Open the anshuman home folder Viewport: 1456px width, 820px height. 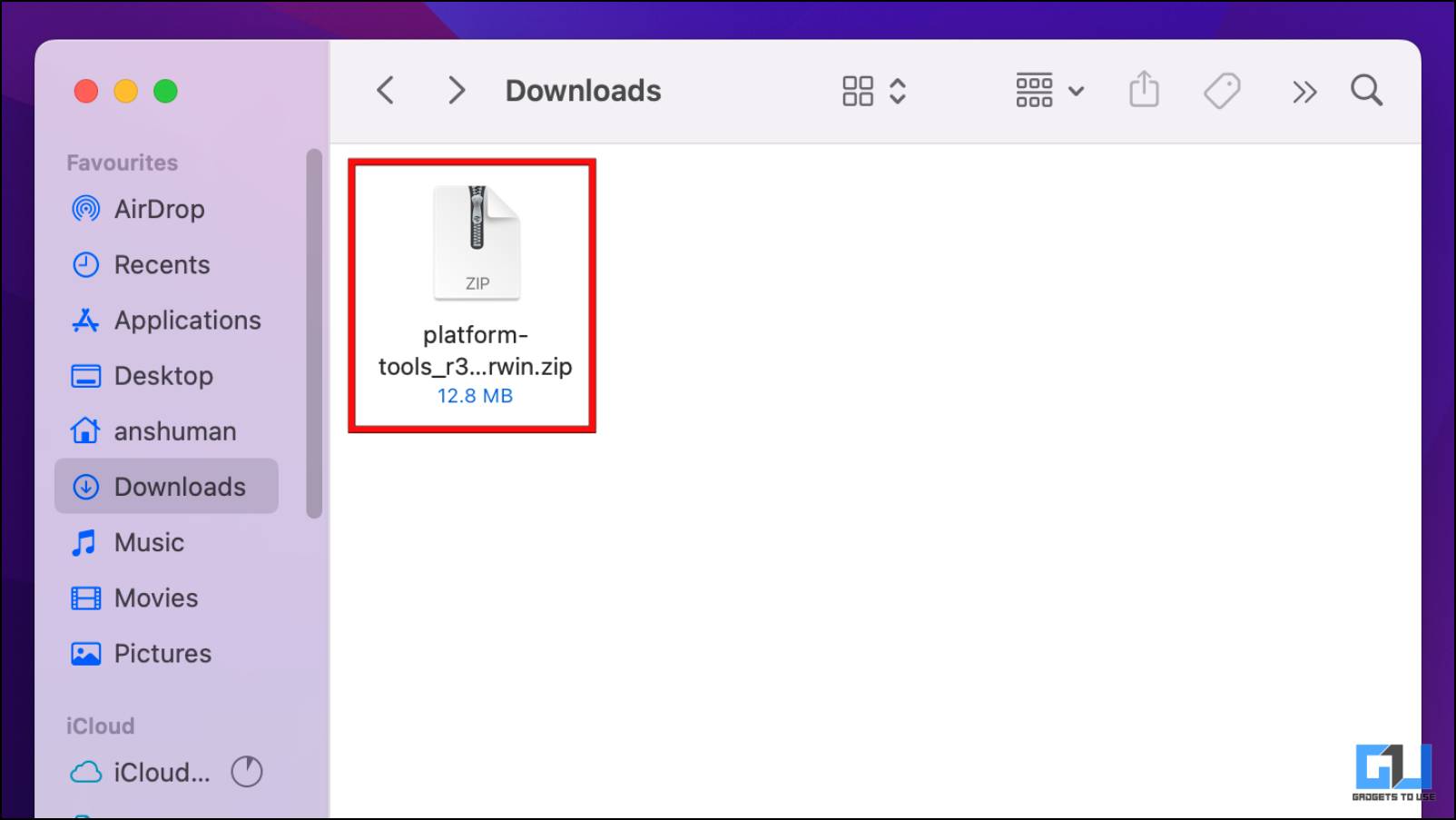tap(175, 430)
